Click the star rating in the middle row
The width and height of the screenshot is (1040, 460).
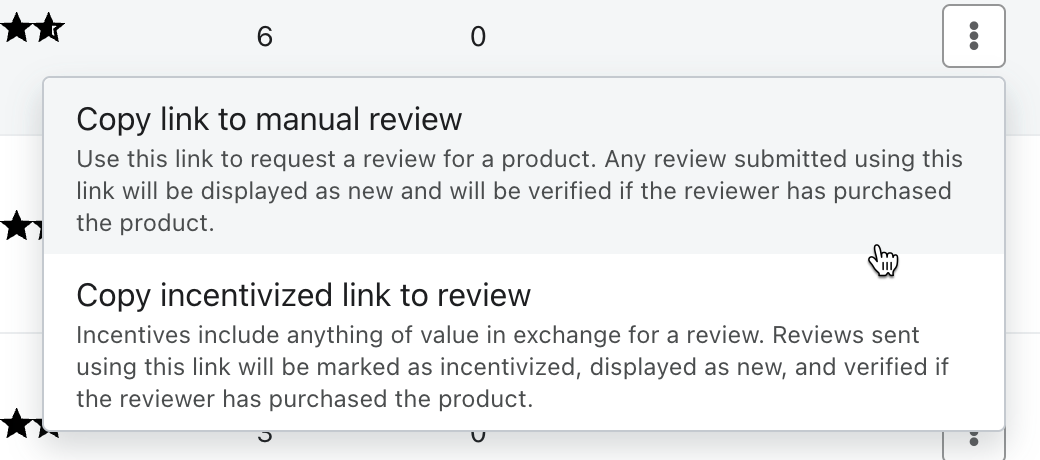pos(20,227)
